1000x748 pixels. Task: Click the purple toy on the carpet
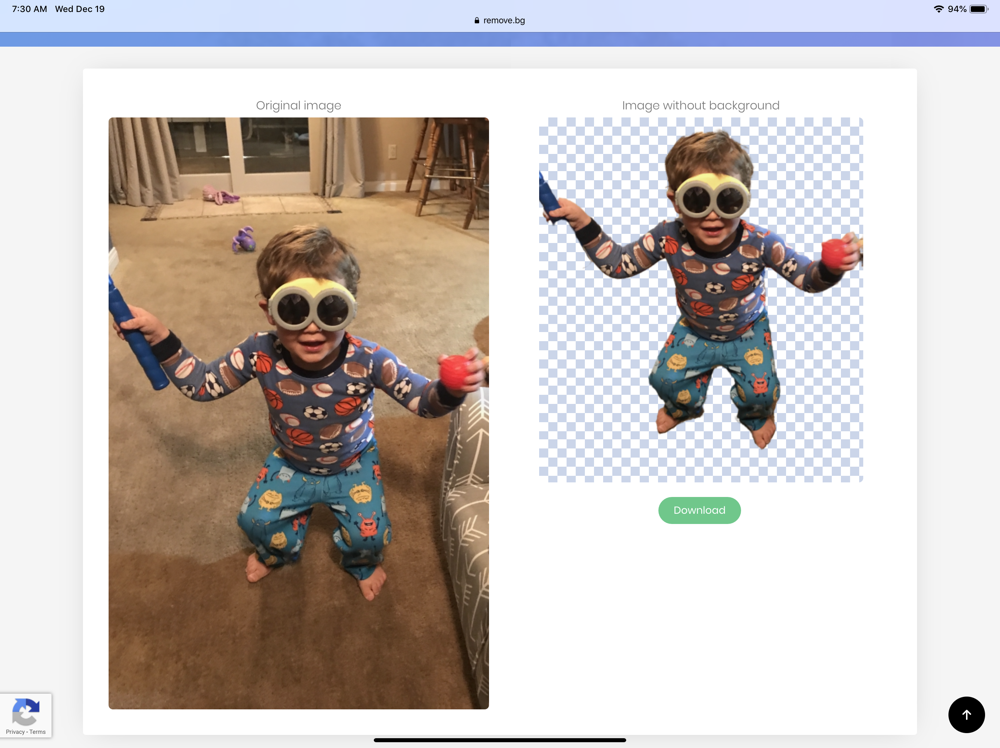click(243, 240)
